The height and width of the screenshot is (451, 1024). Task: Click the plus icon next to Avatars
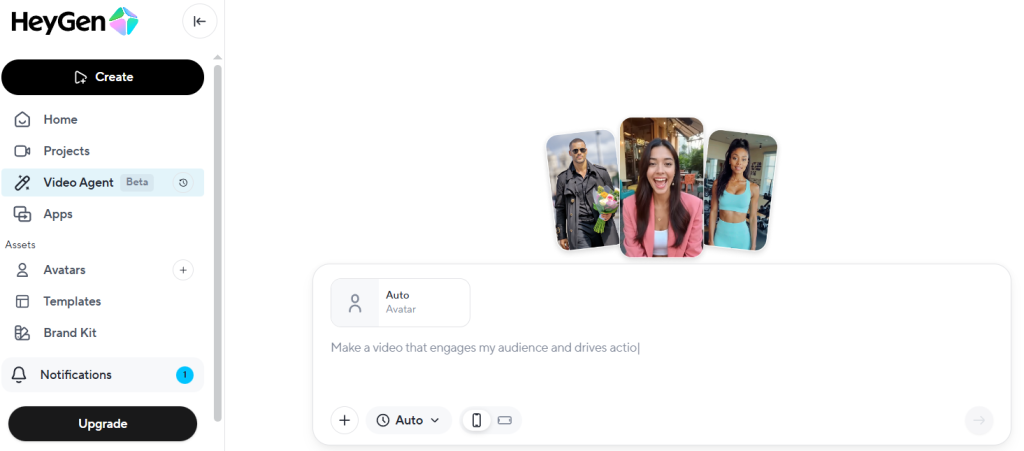point(183,270)
